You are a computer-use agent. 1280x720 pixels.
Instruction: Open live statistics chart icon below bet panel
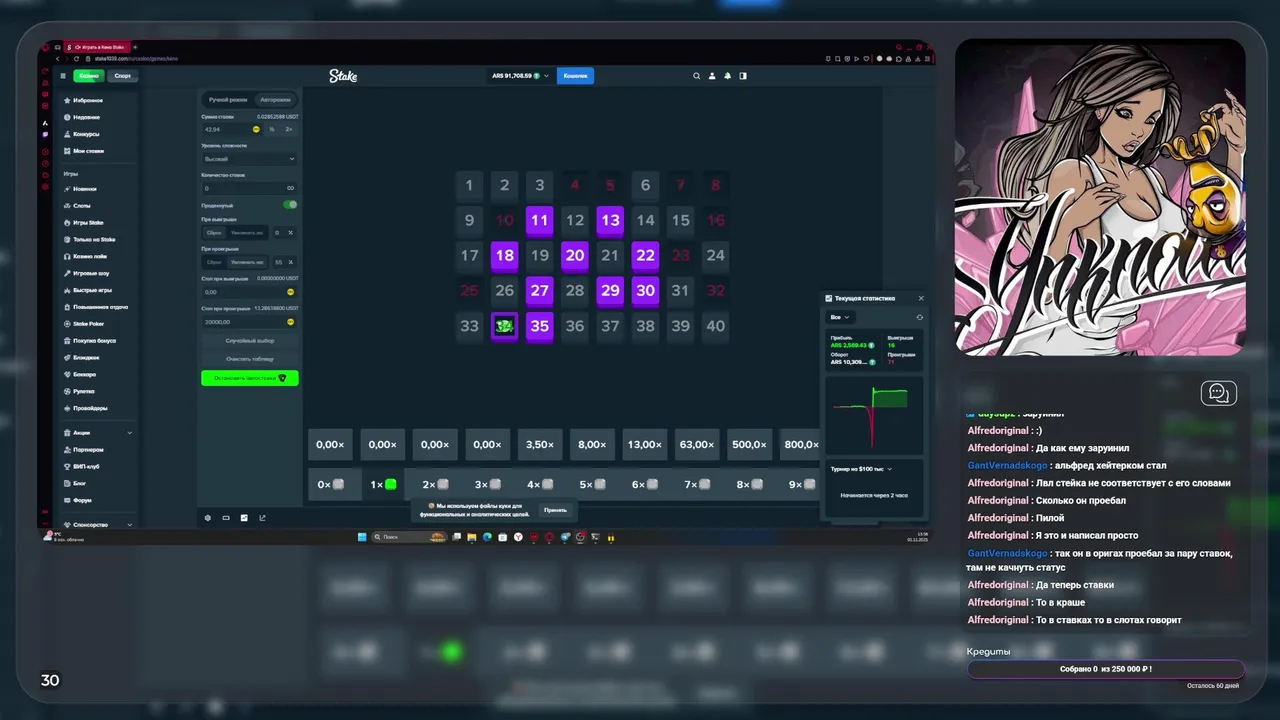(244, 518)
